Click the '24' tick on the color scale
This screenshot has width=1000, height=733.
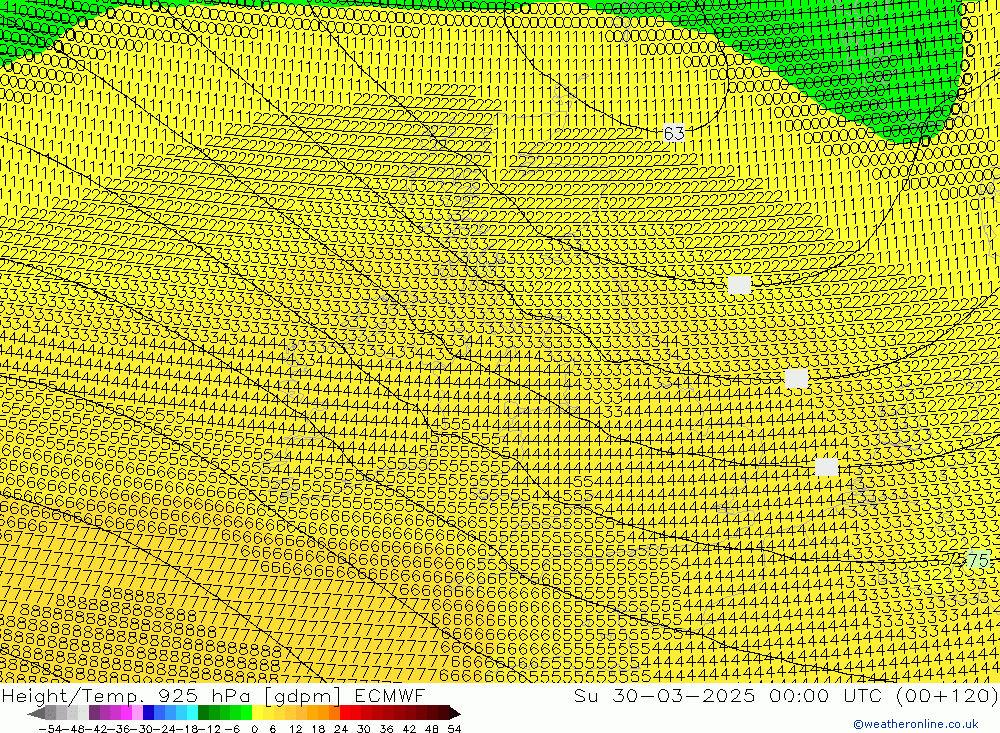[x=341, y=729]
